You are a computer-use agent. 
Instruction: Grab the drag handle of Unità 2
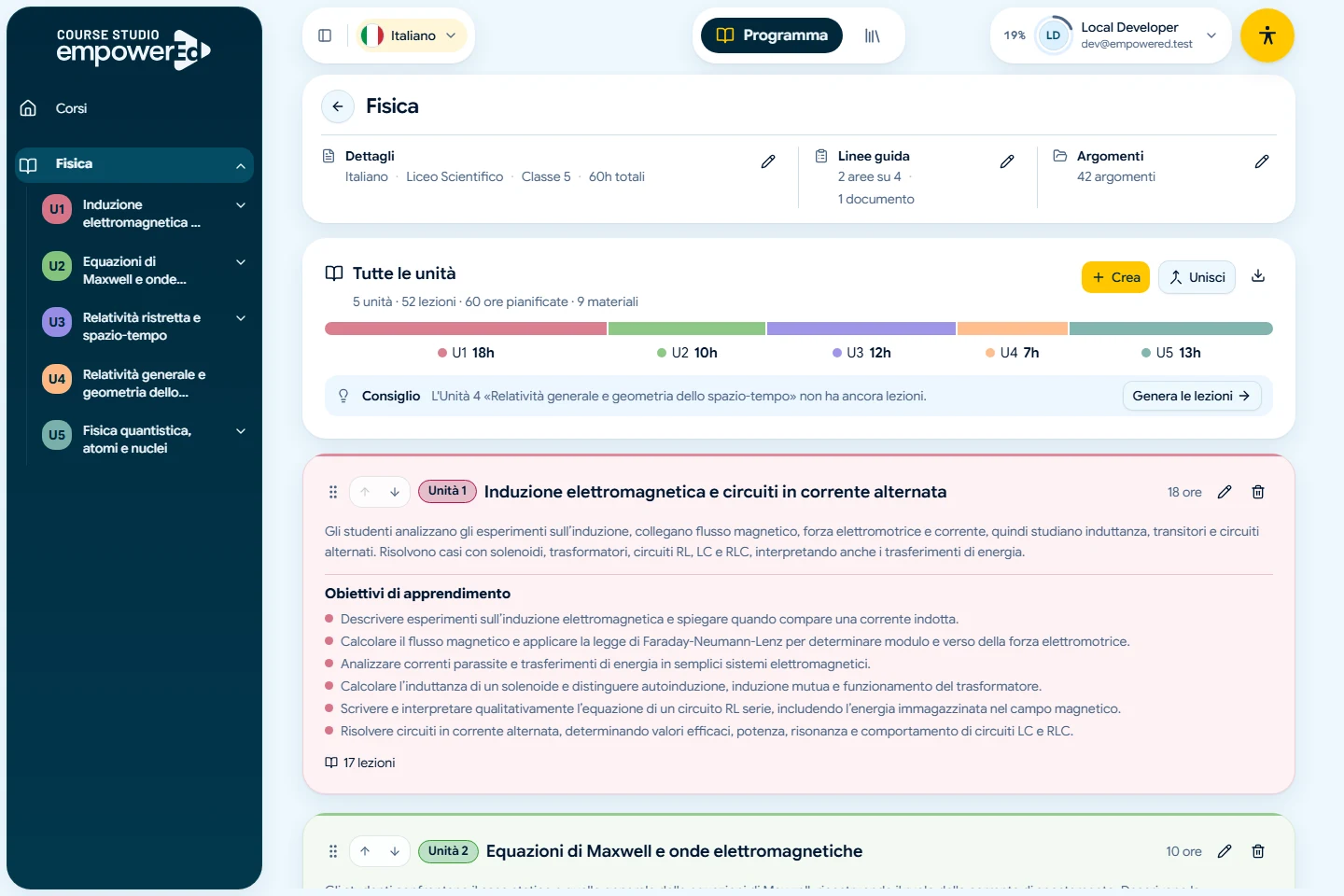[x=333, y=851]
